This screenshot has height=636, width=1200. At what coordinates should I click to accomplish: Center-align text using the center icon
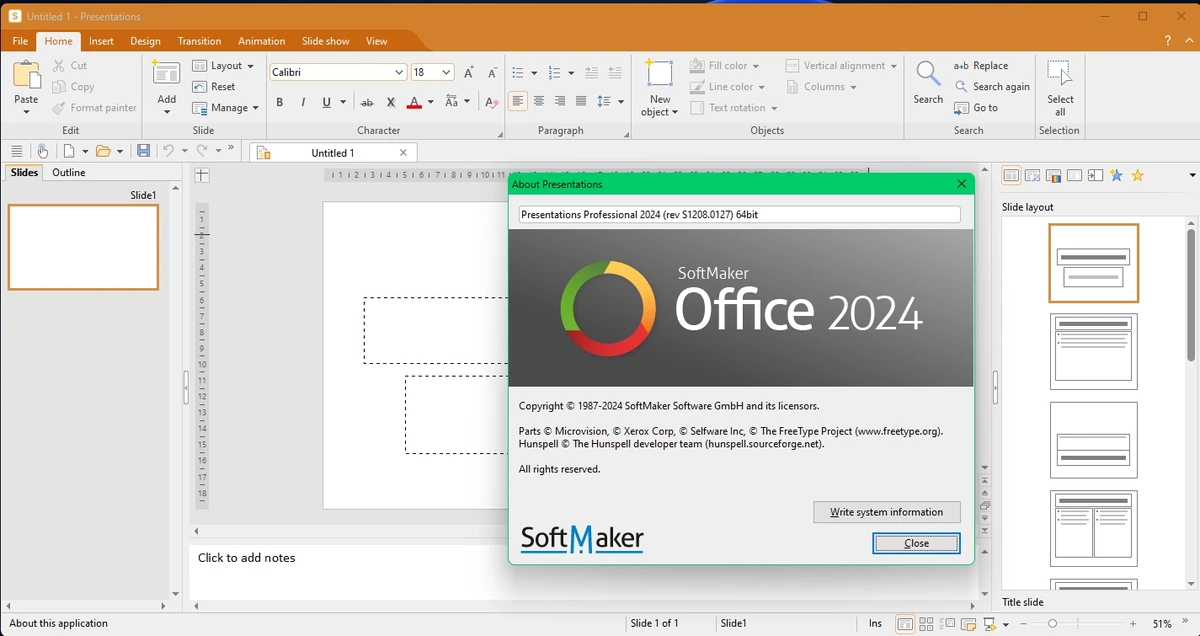(539, 101)
